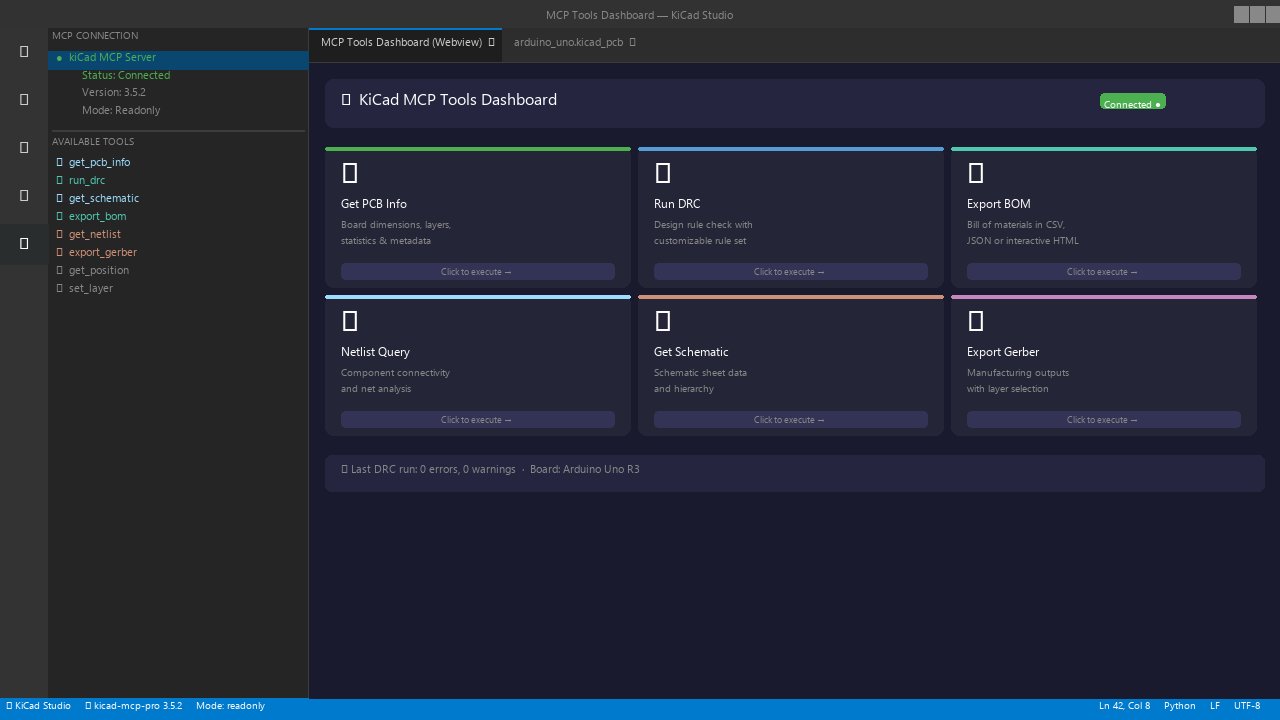Screen dimensions: 1280x720
Task: Click the Get PCB Info card title
Action: point(374,204)
